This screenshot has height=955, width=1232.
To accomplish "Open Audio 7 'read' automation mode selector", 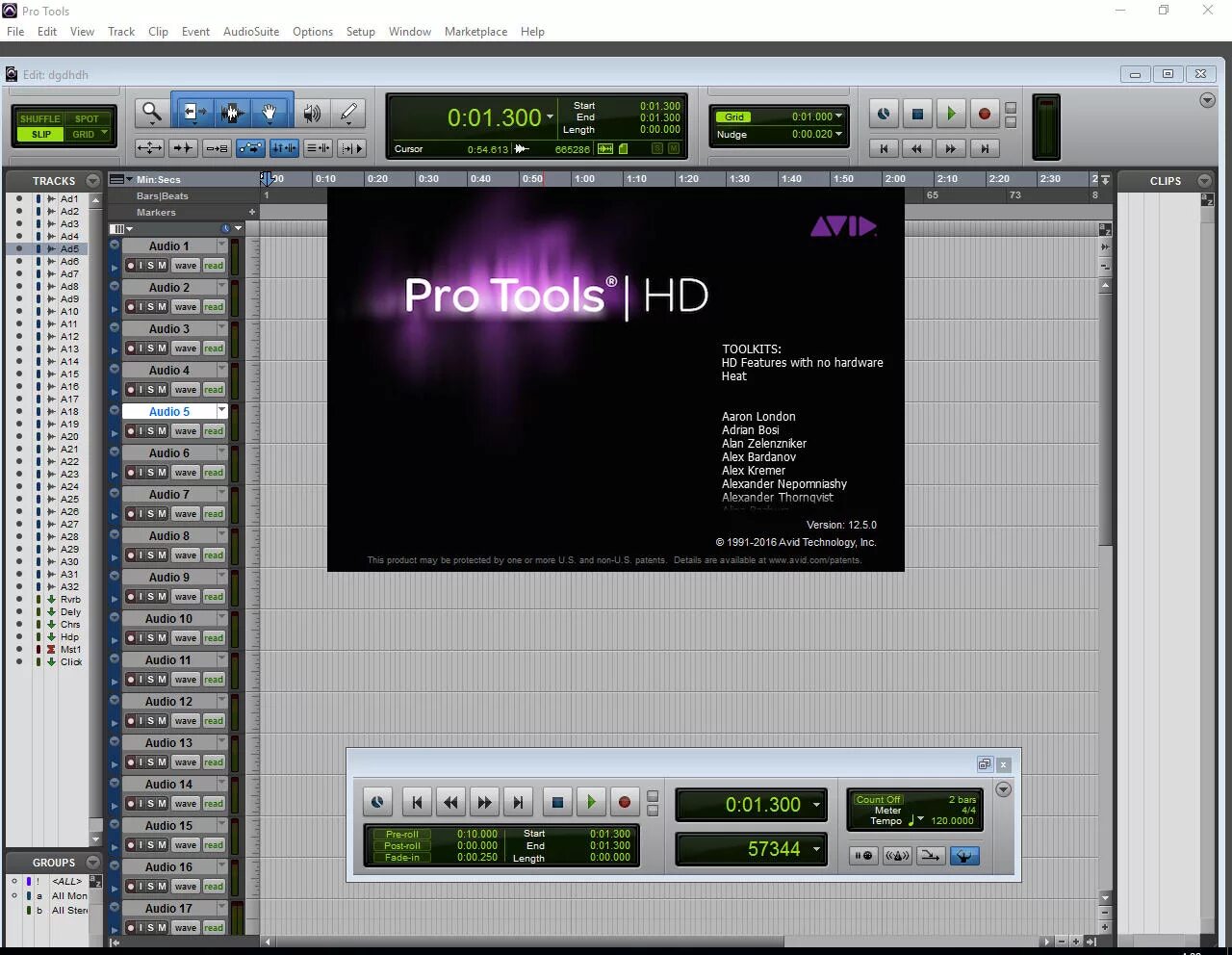I will pyautogui.click(x=214, y=514).
